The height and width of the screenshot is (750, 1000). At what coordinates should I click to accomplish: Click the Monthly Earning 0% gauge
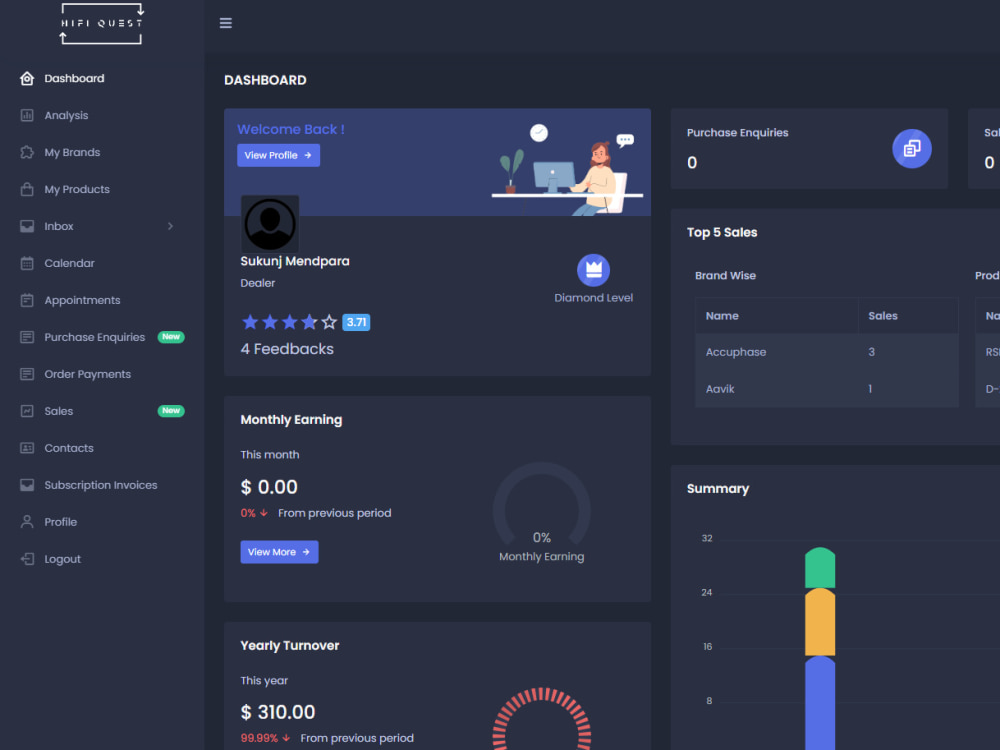coord(541,504)
